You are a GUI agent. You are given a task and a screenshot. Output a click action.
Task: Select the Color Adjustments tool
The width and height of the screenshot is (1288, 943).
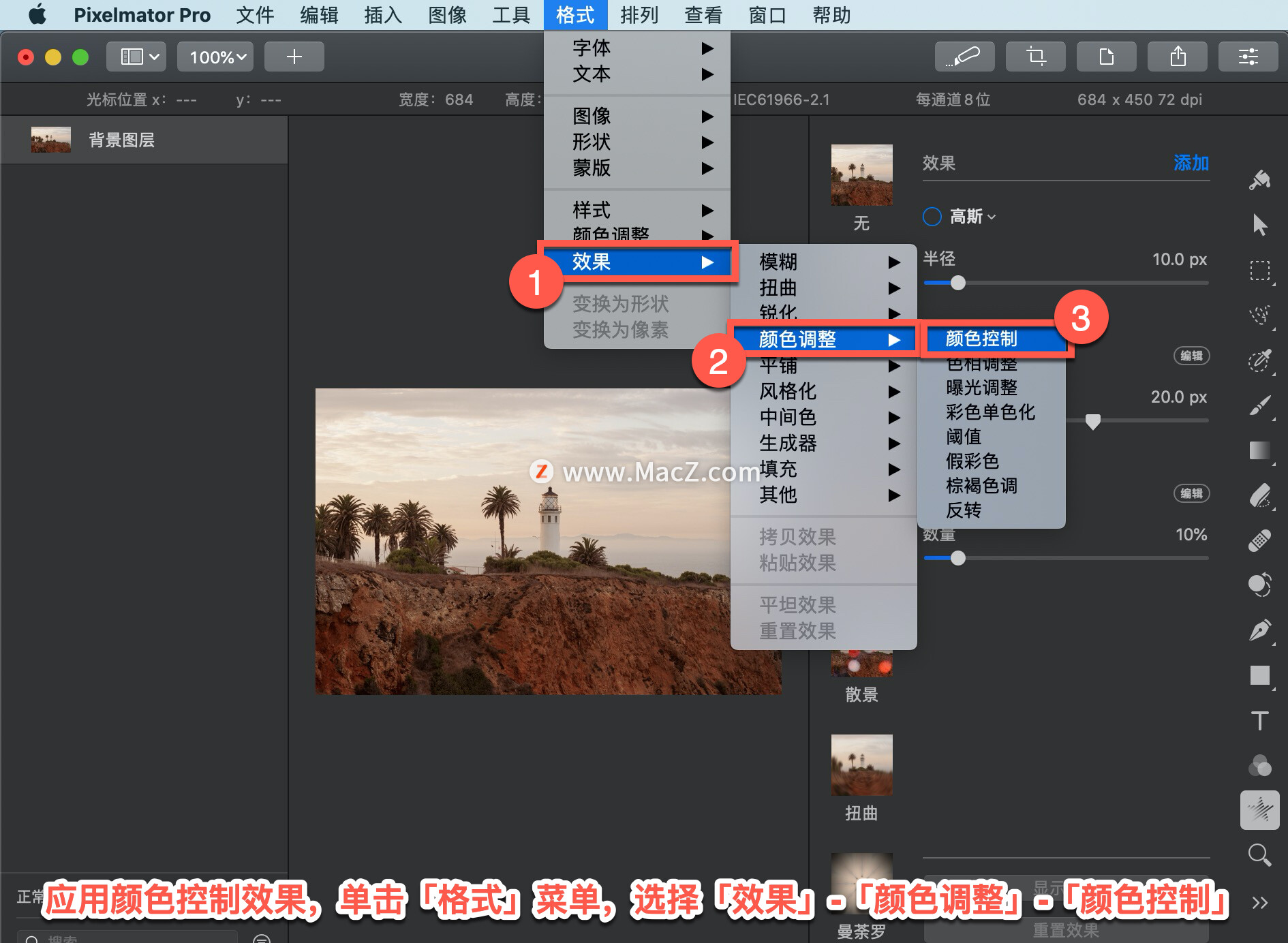pyautogui.click(x=1259, y=585)
